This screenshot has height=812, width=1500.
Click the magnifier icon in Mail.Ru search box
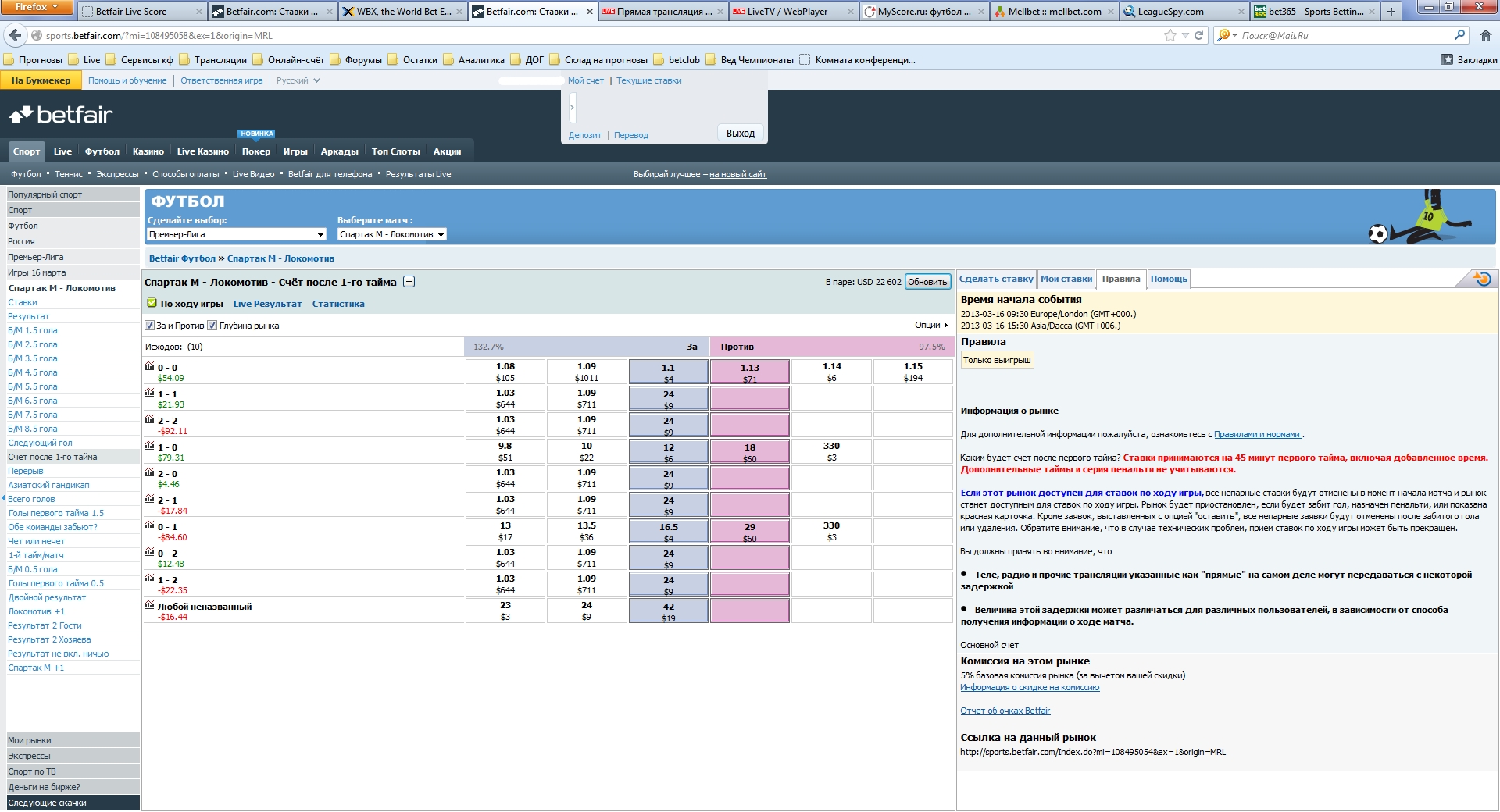[x=1459, y=35]
